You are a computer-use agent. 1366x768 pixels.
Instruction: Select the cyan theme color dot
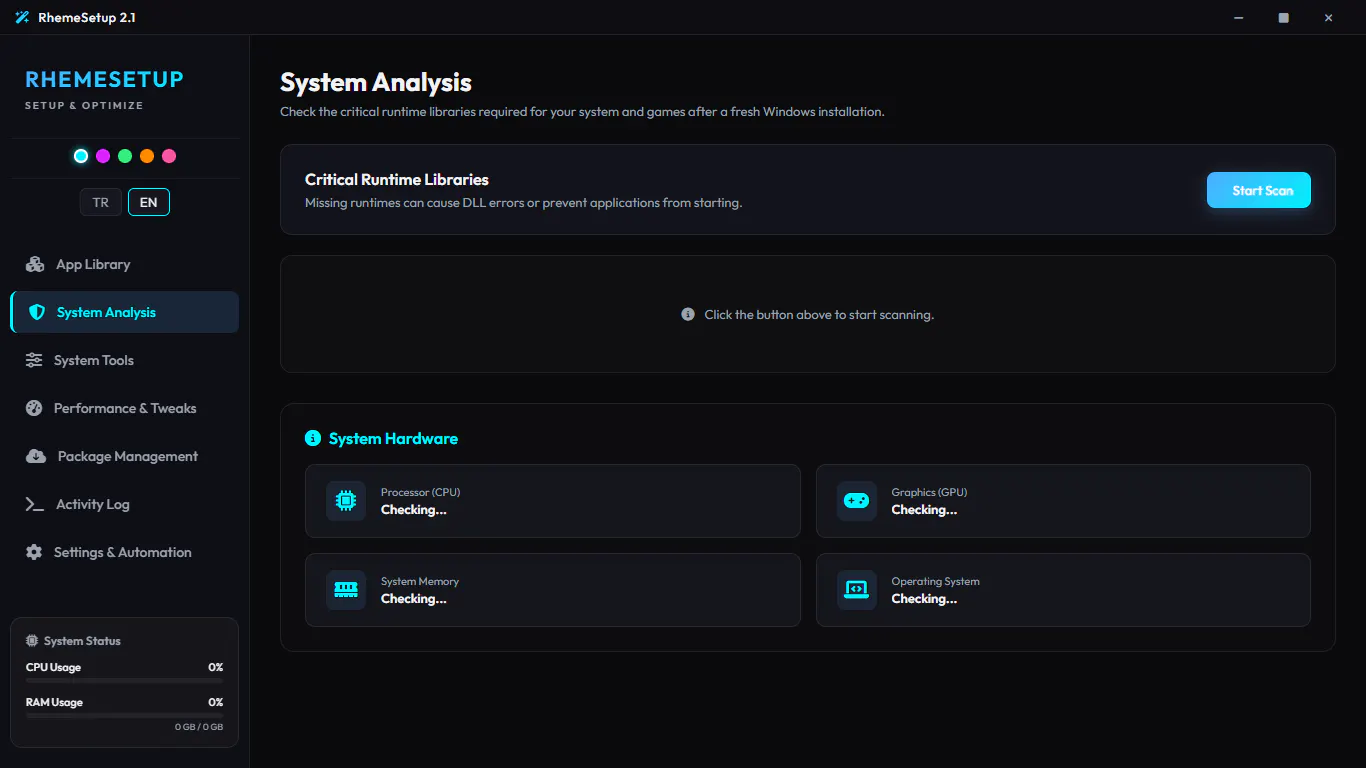point(81,156)
